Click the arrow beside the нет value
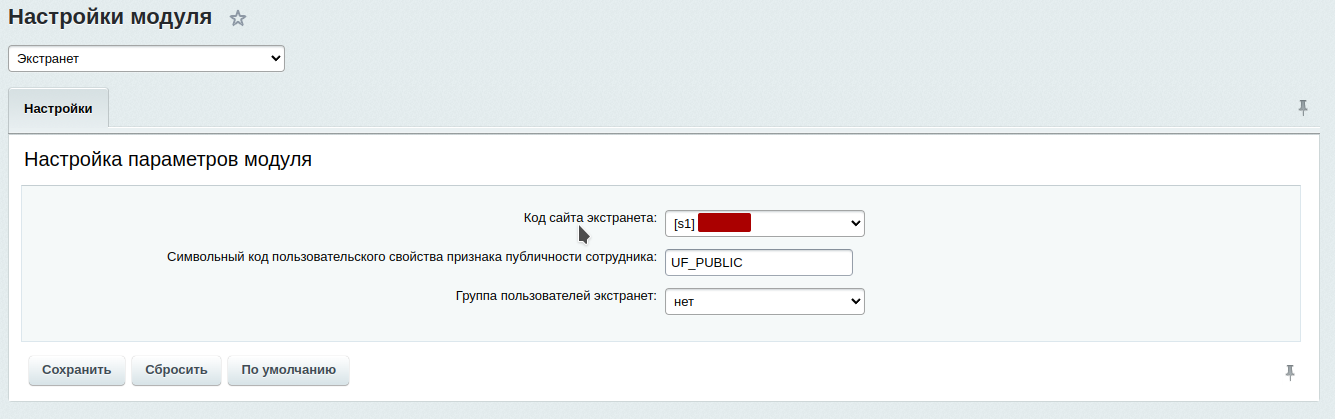 [x=854, y=301]
